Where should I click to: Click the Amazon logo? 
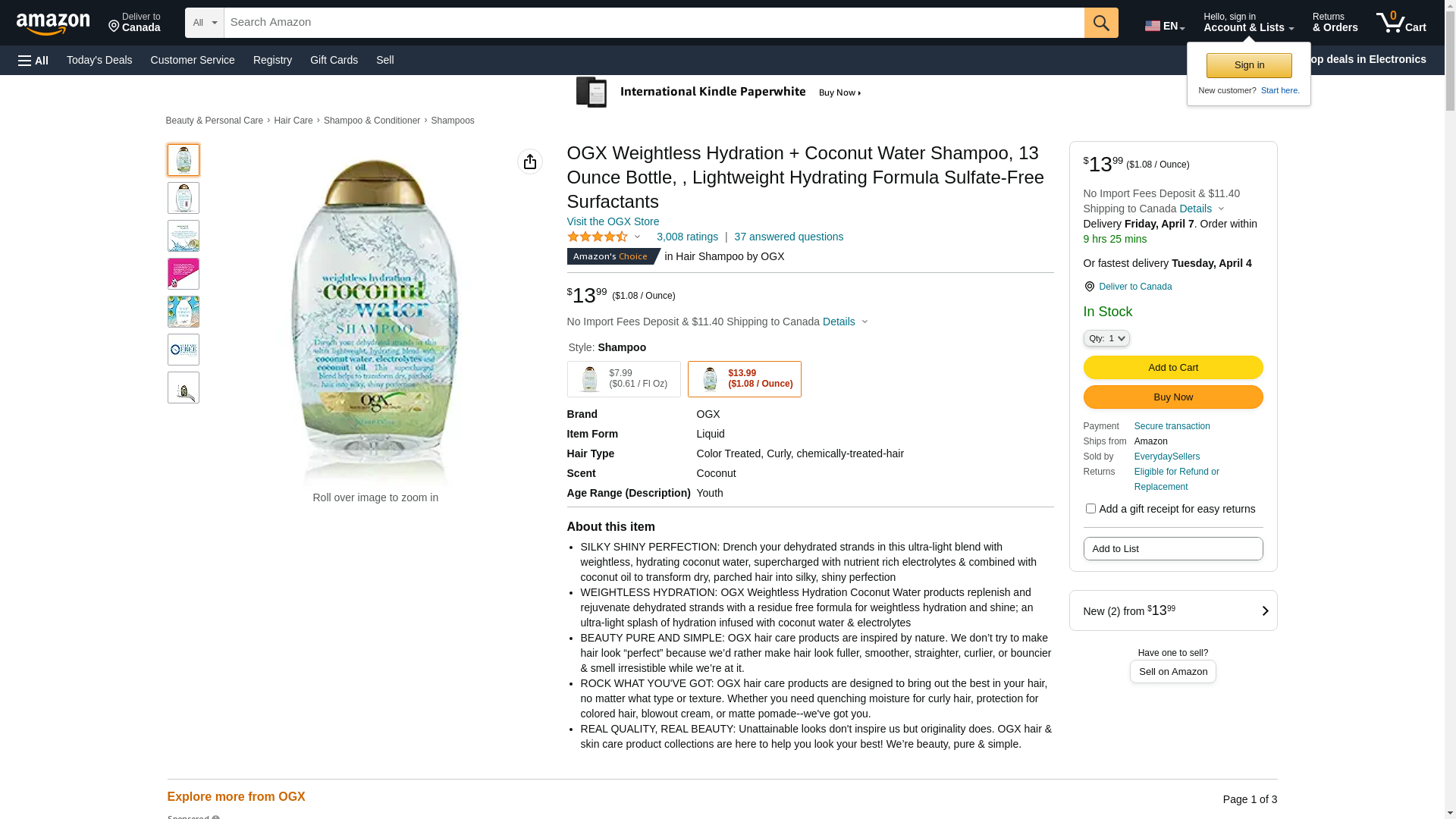coord(53,24)
